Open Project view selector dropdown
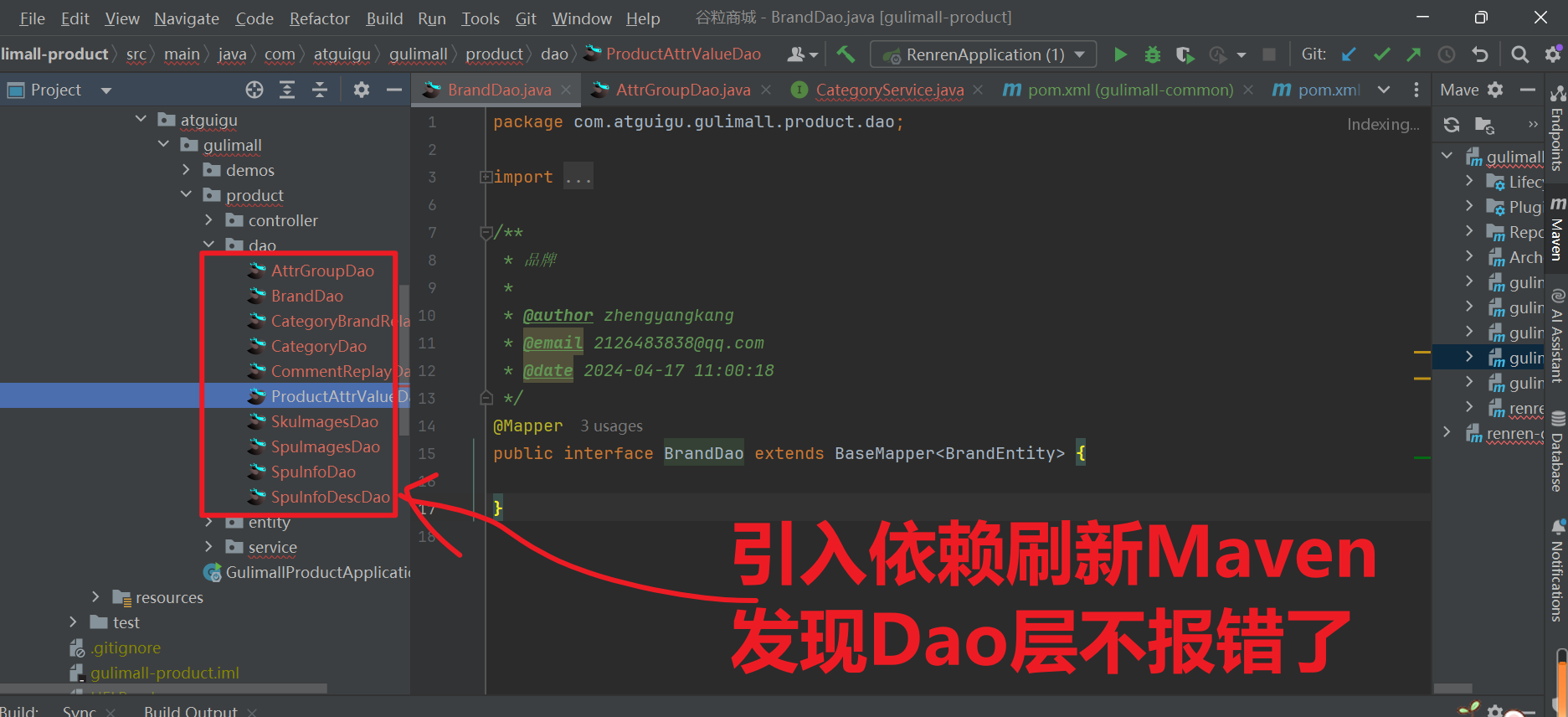The width and height of the screenshot is (1568, 717). (x=105, y=90)
